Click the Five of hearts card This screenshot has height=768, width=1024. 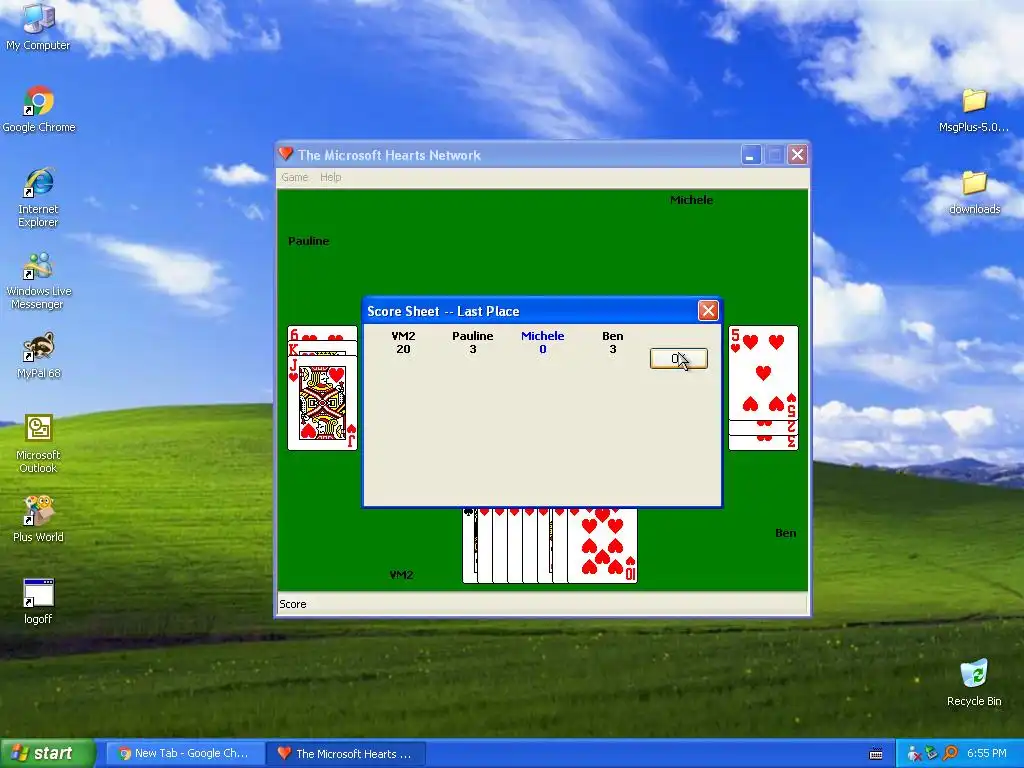763,373
